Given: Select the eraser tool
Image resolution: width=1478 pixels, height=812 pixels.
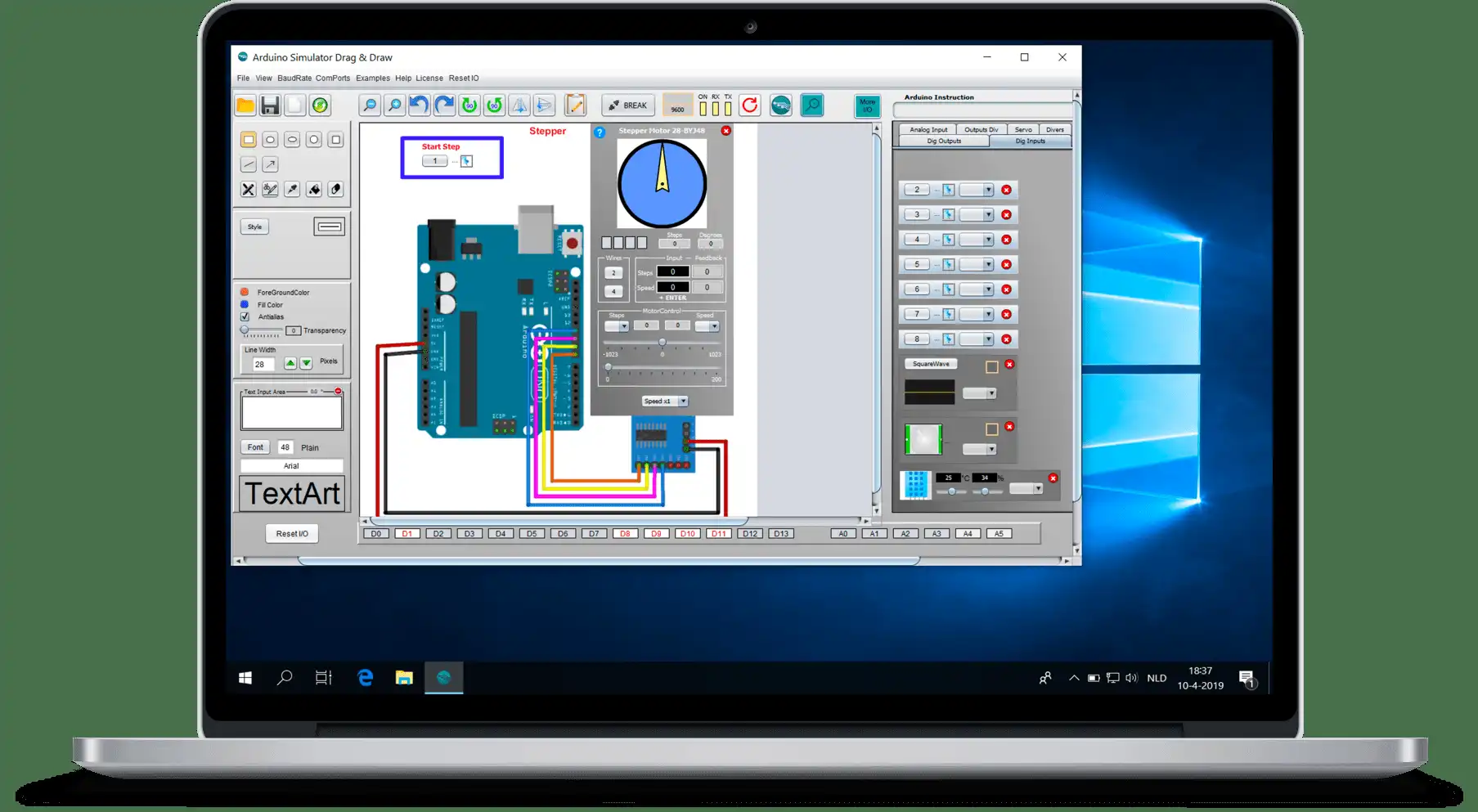Looking at the screenshot, I should [335, 190].
